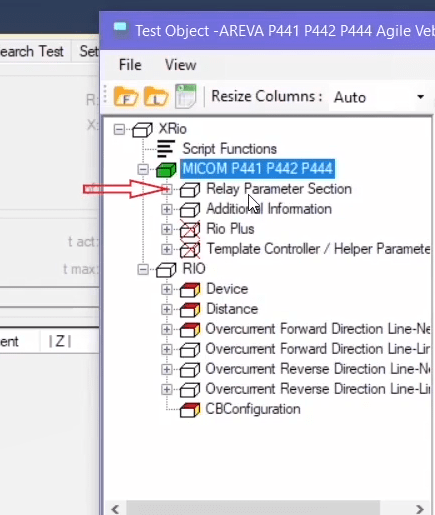Open the Resize Columns Auto dropdown

379,97
